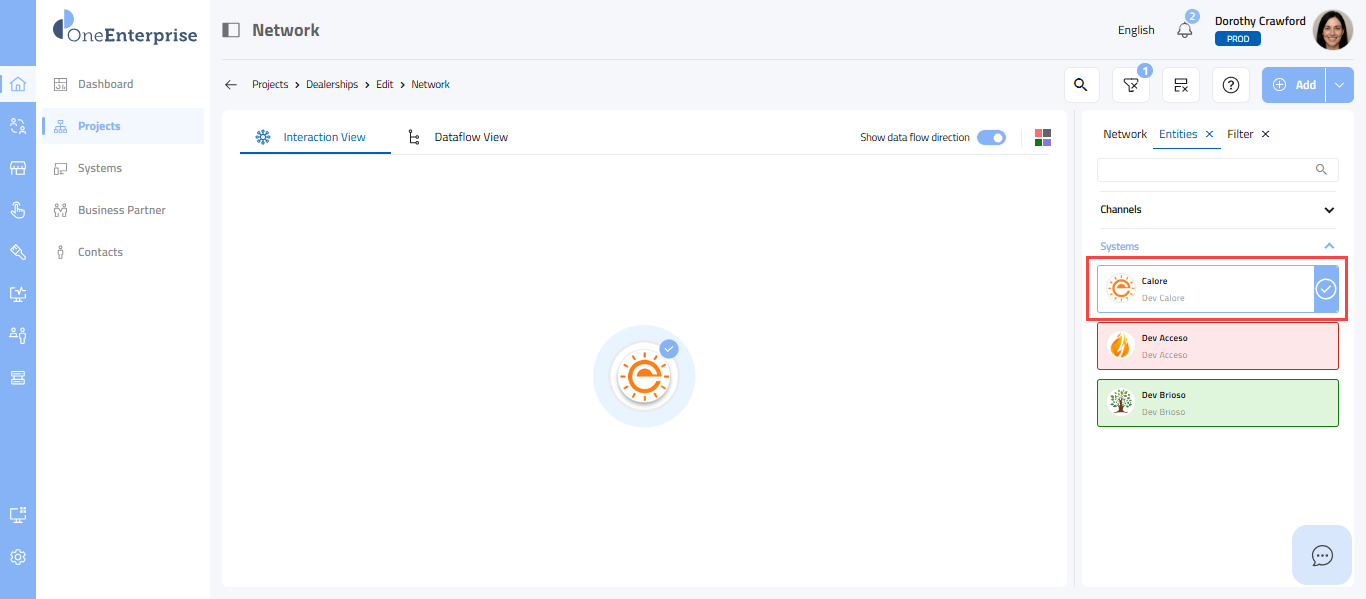Viewport: 1366px width, 599px height.
Task: Deselect the Calore system checkmark
Action: [1325, 289]
